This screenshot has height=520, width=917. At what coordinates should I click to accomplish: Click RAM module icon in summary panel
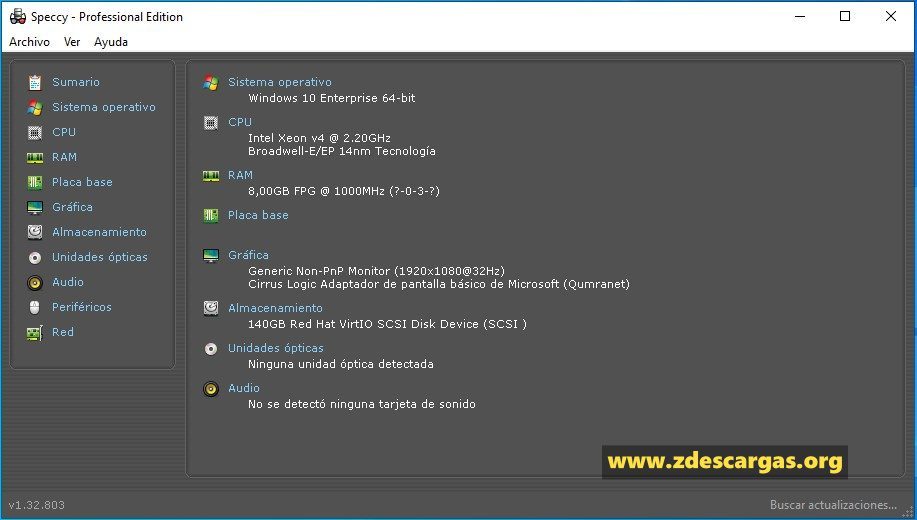click(211, 175)
